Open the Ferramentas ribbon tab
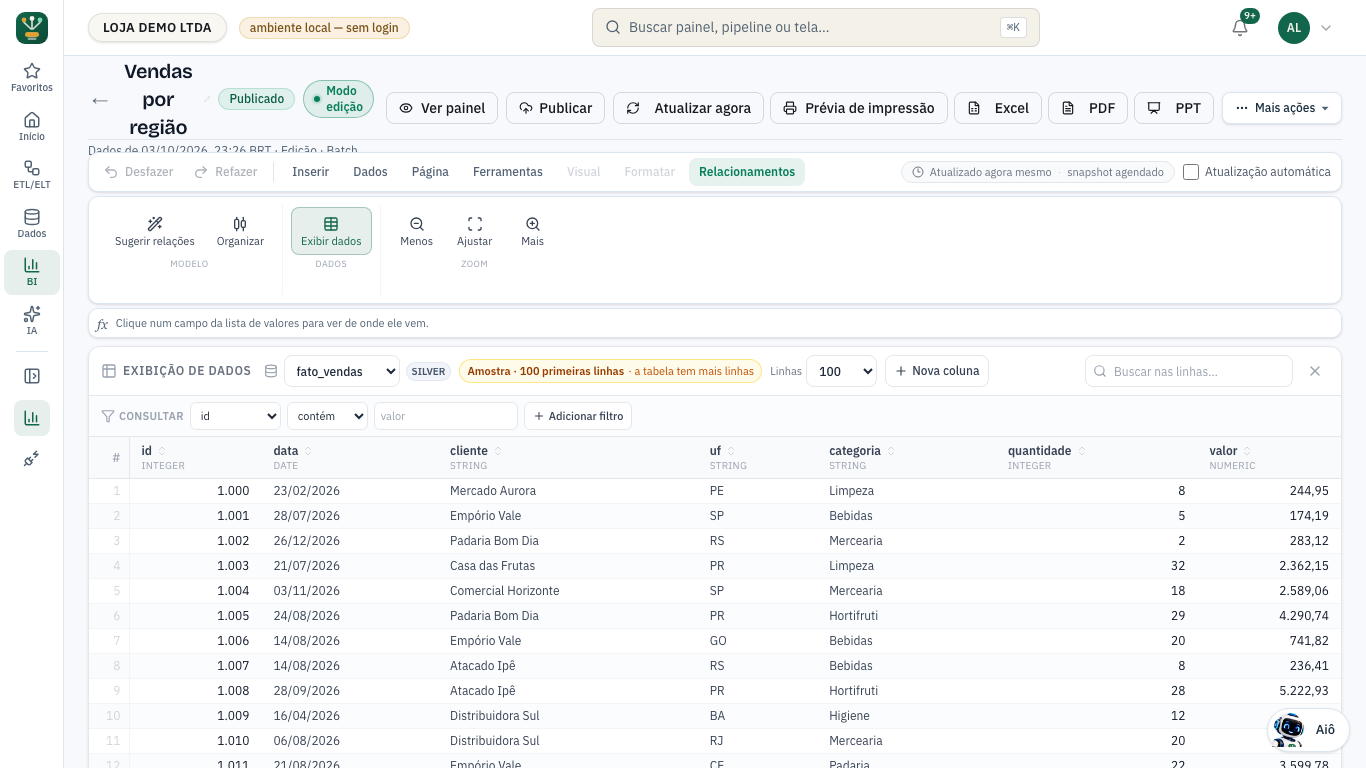The image size is (1366, 768). 508,172
